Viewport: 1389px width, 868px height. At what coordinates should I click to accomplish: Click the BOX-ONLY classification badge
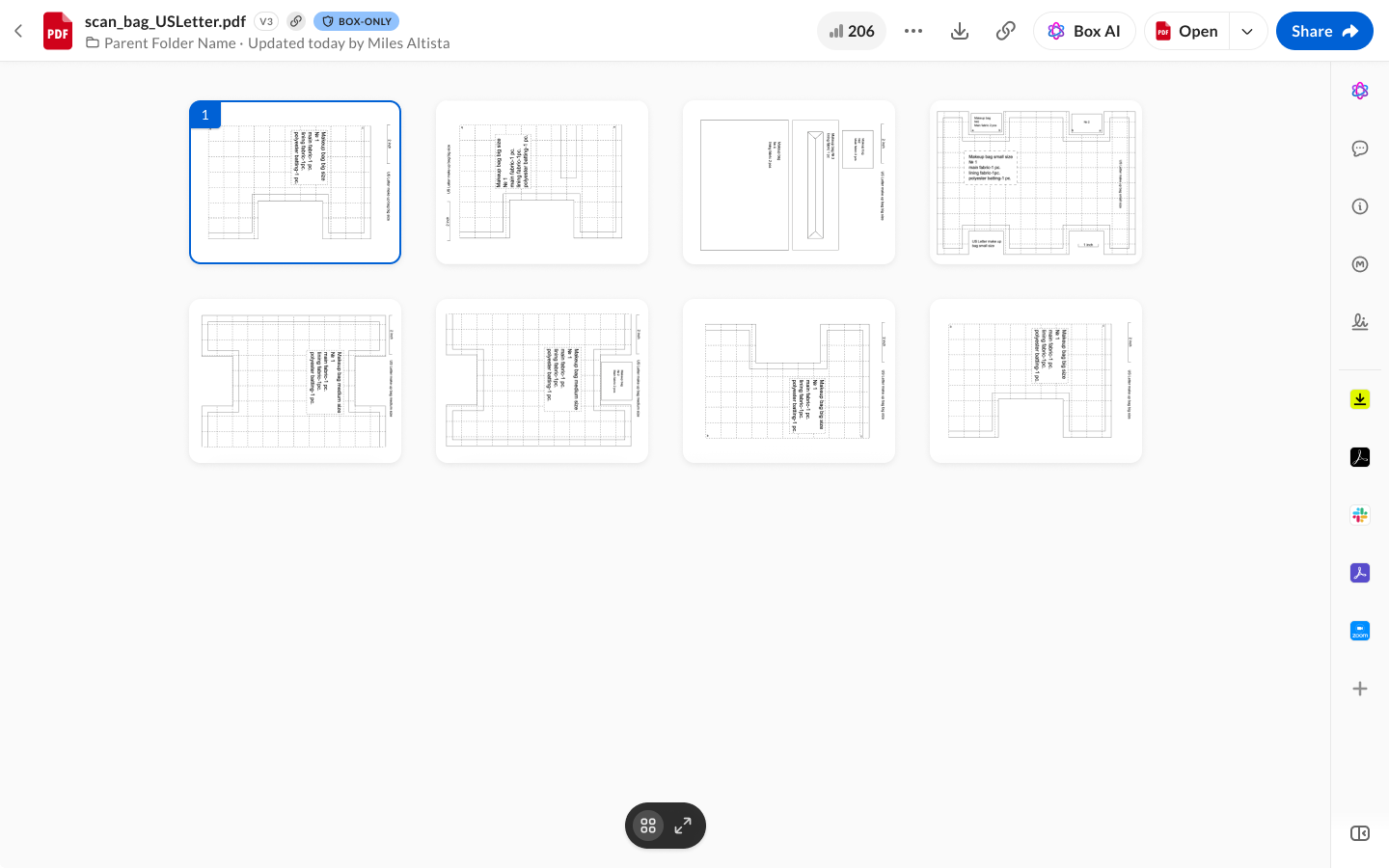356,21
